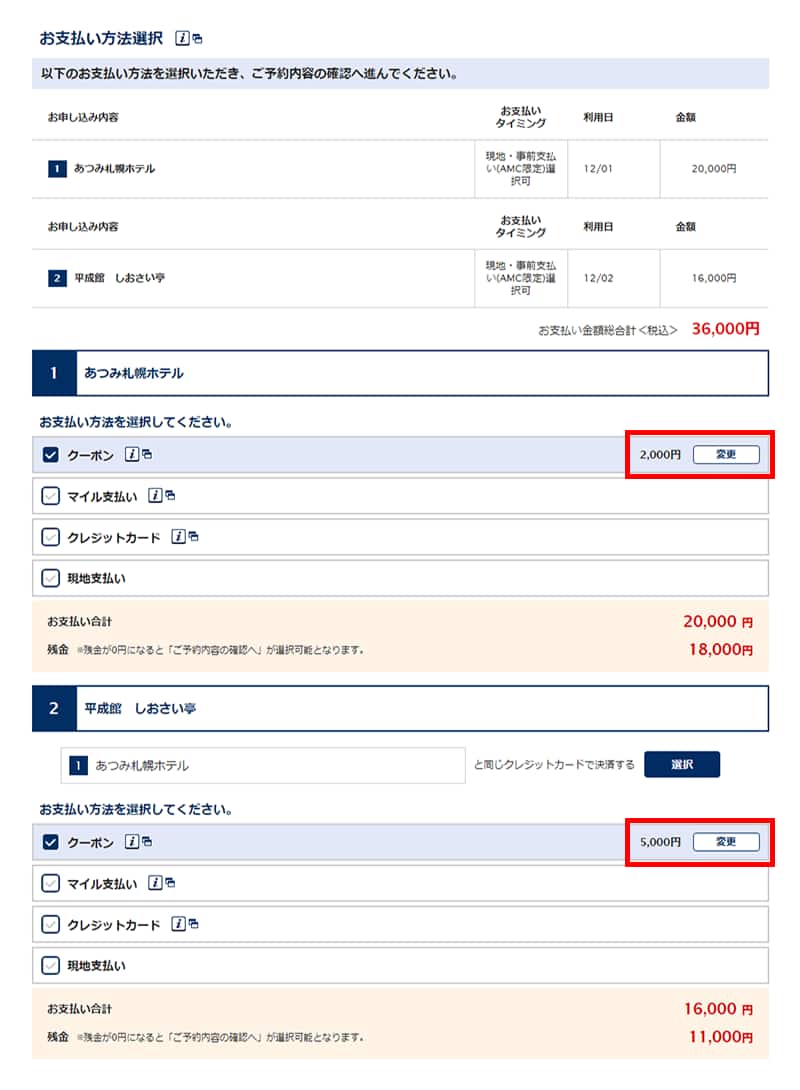Uncheck クーポン for 平成館 しおさい亭
800x1090 pixels.
click(51, 843)
